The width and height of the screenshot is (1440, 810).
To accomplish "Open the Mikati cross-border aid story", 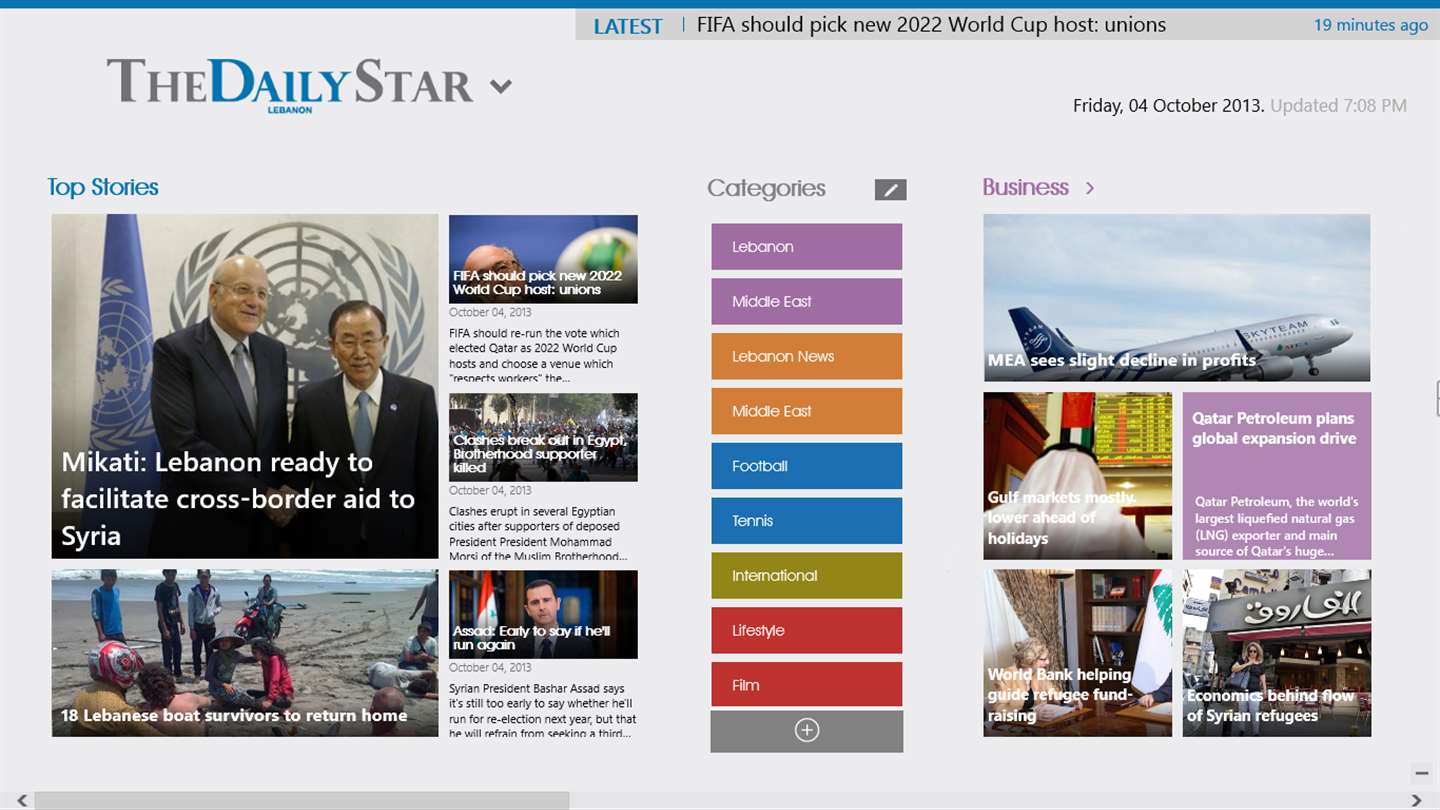I will coord(245,386).
